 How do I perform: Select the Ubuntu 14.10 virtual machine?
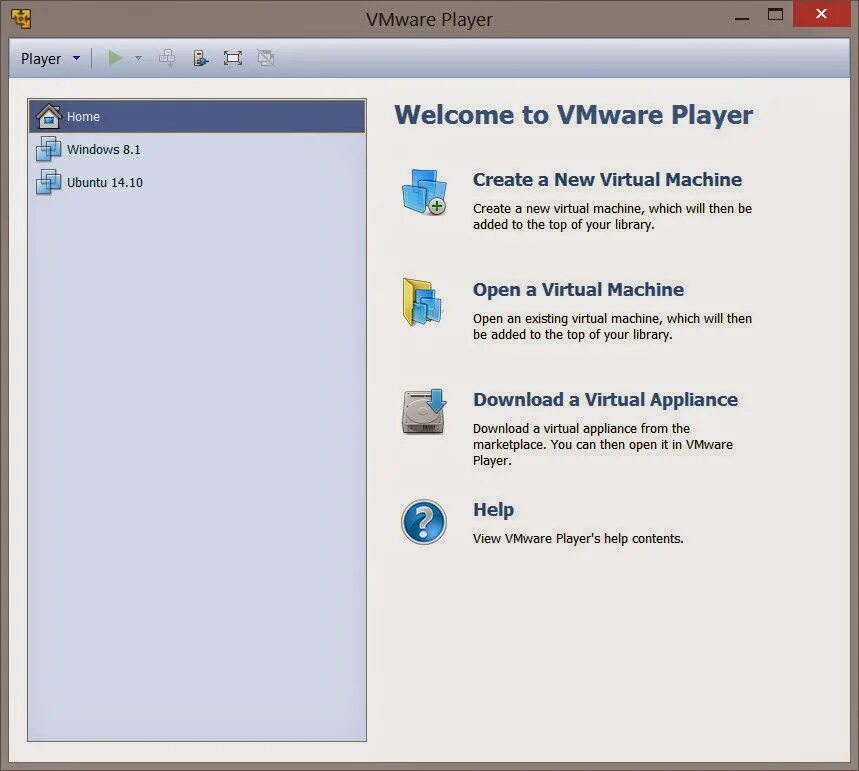tap(197, 182)
